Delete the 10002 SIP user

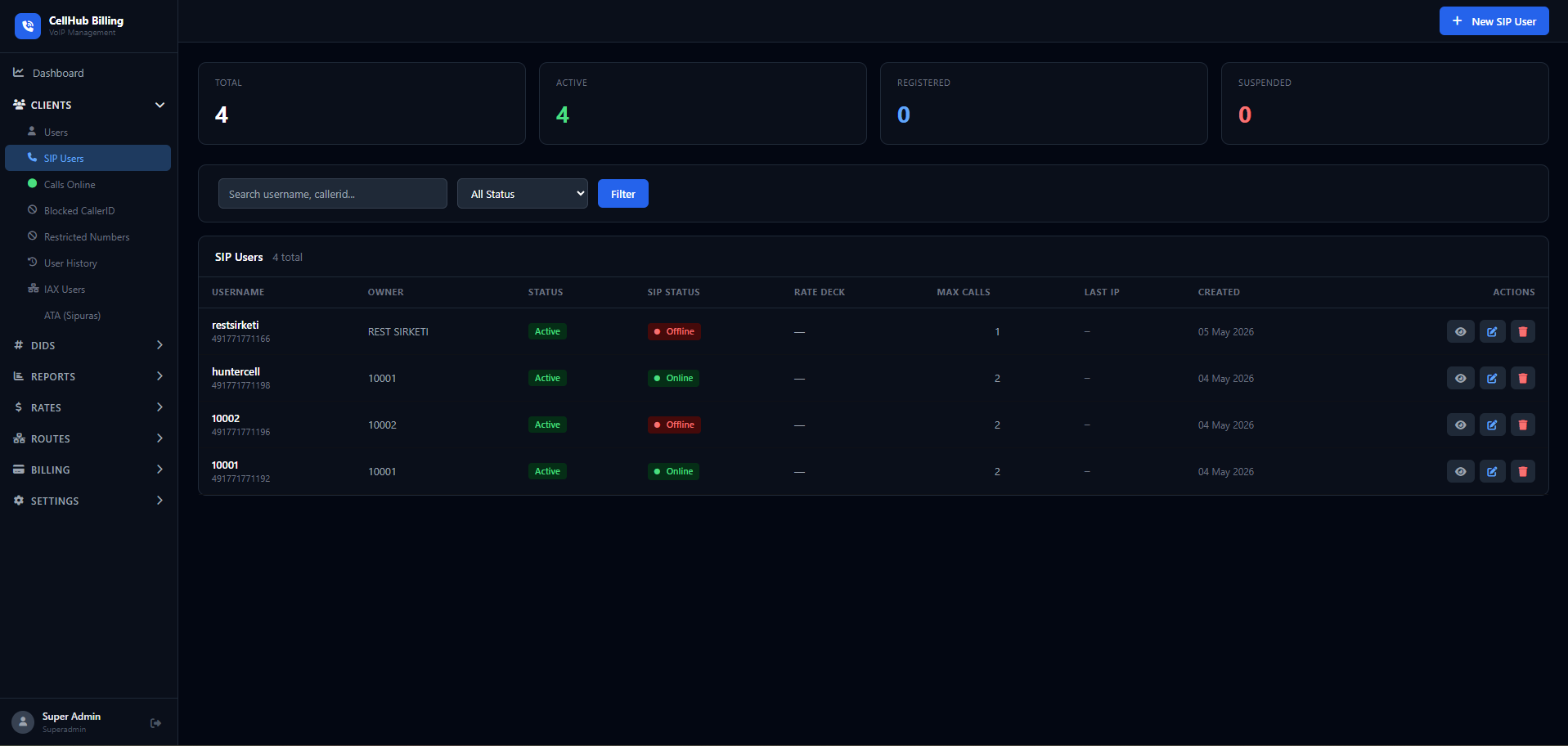(1523, 425)
